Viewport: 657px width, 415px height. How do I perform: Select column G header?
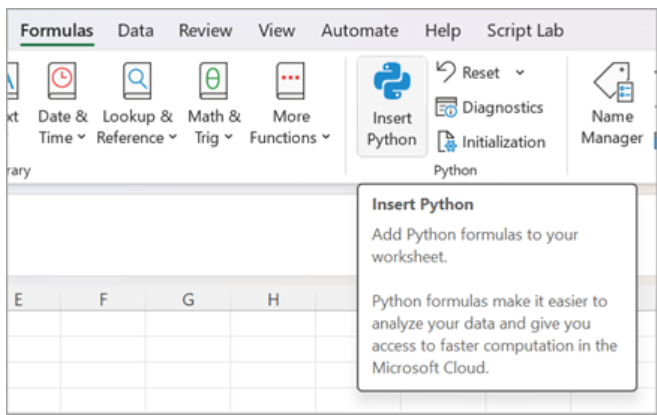(188, 300)
